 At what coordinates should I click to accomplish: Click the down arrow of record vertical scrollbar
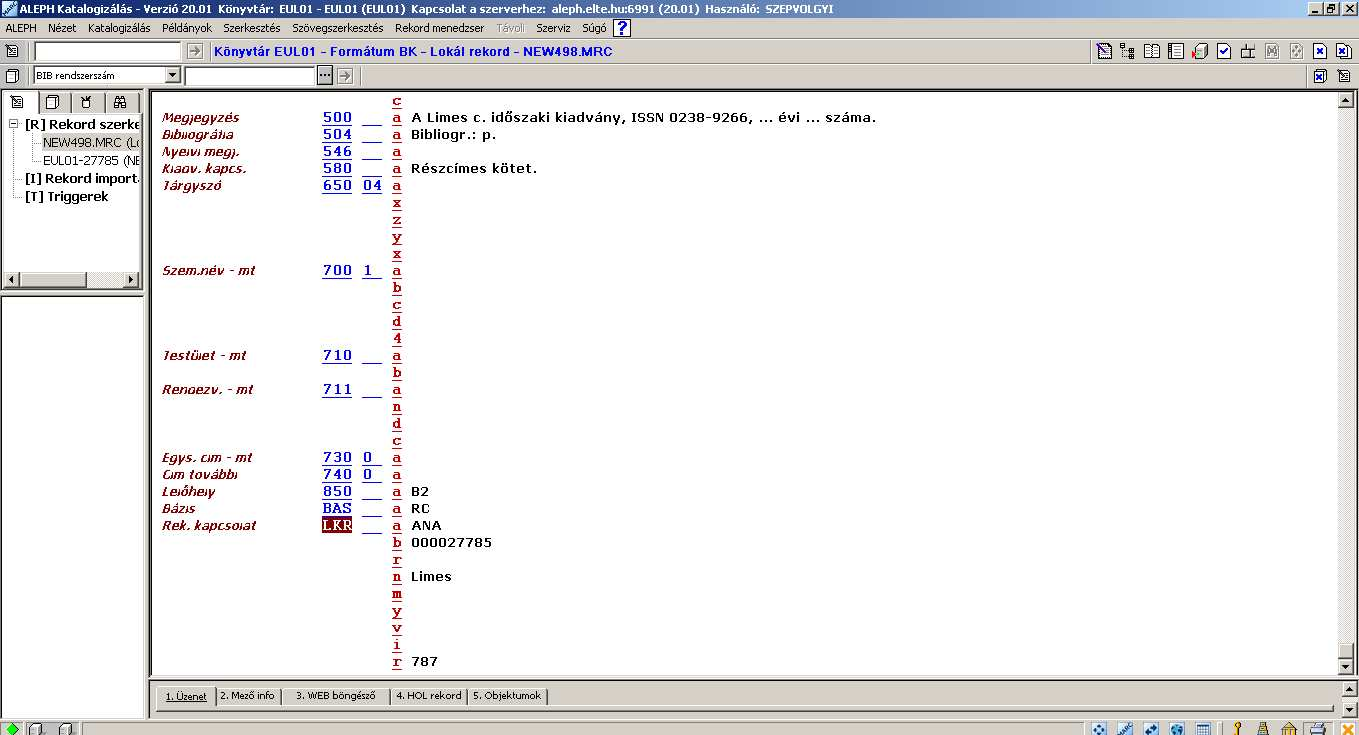pos(1345,668)
